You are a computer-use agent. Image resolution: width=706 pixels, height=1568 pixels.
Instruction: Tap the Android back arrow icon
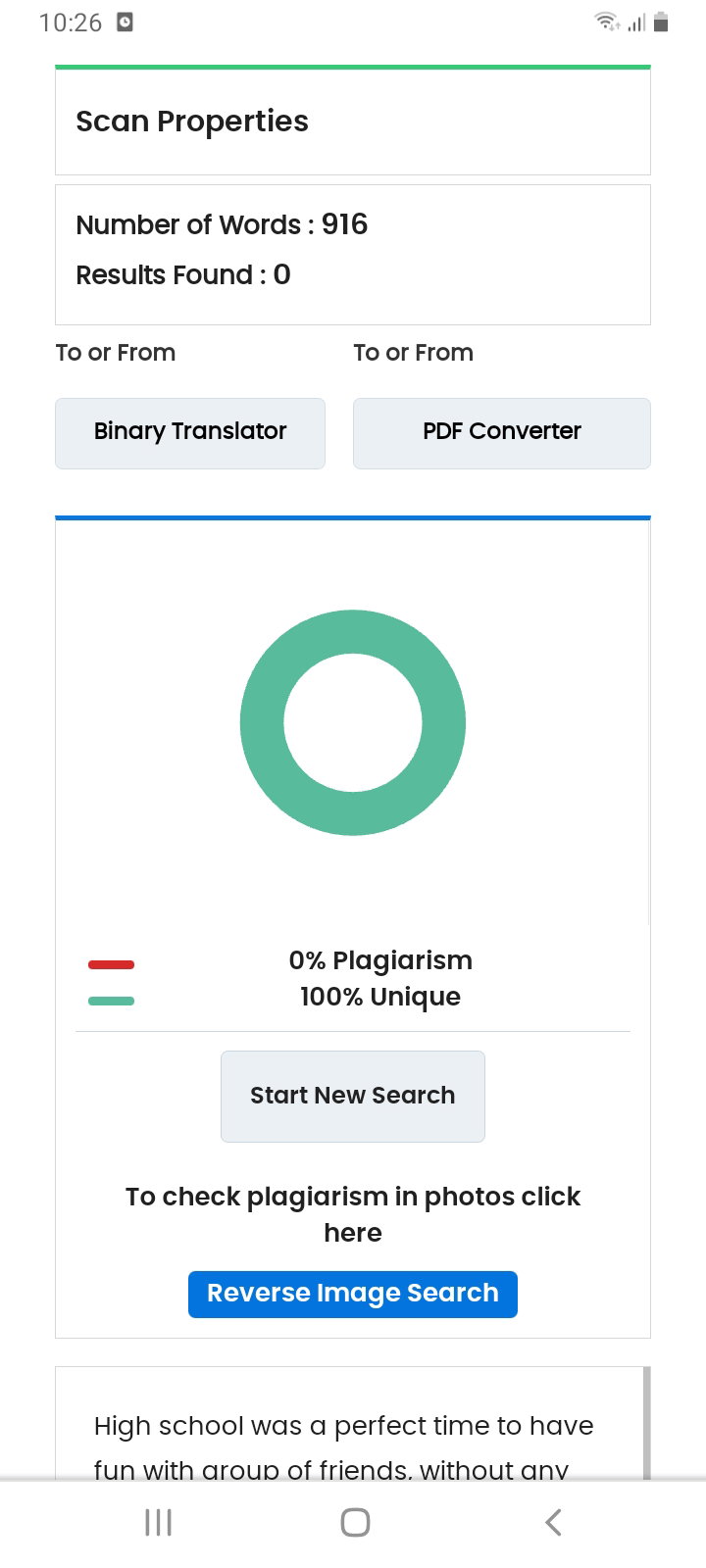point(553,1522)
